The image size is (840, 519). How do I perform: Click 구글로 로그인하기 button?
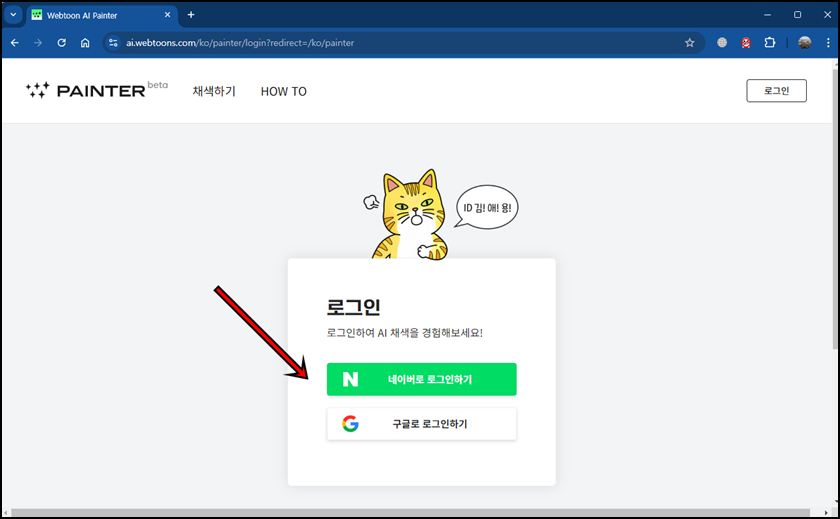pos(422,424)
